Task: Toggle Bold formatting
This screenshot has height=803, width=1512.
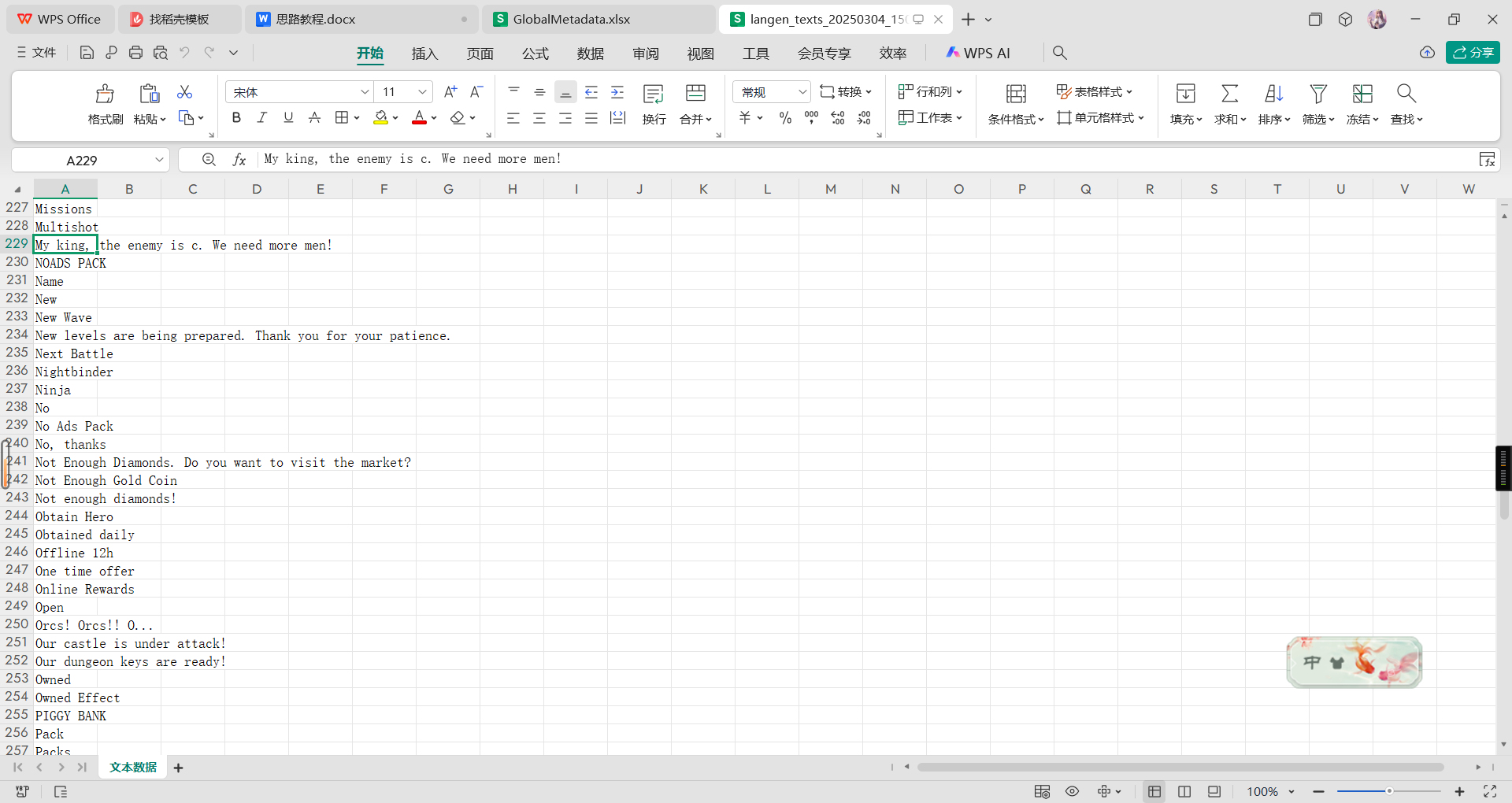Action: coord(236,117)
